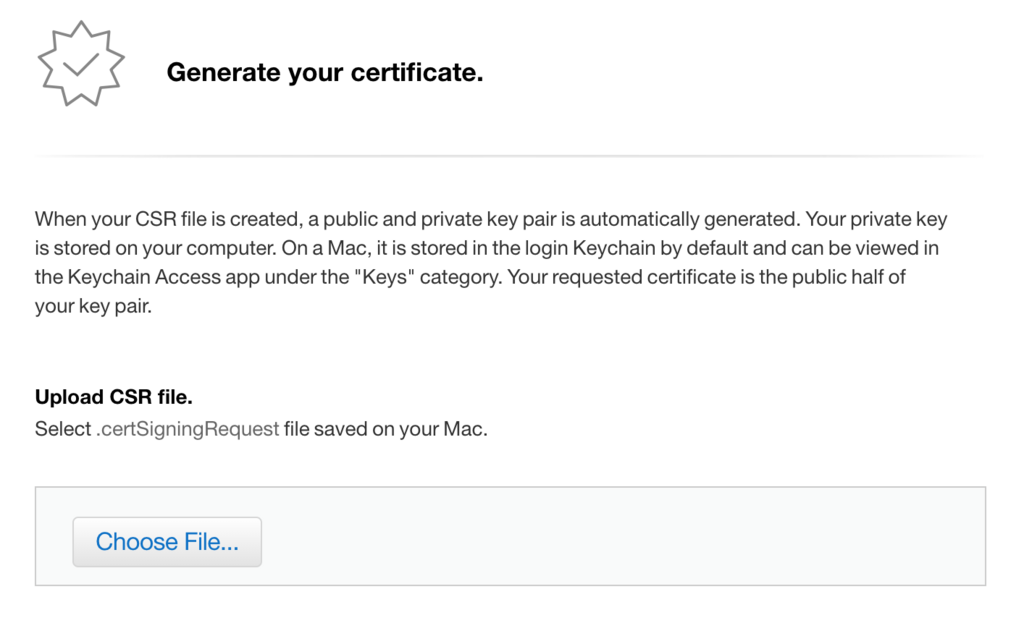The width and height of the screenshot is (1024, 631).
Task: Click the word "Select" before .certSigningRequest
Action: (x=63, y=429)
